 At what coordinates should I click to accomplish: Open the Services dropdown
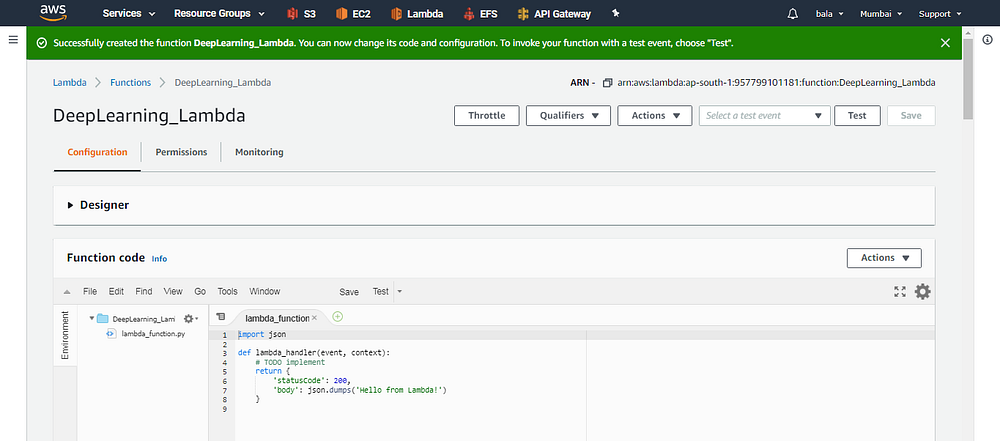129,13
